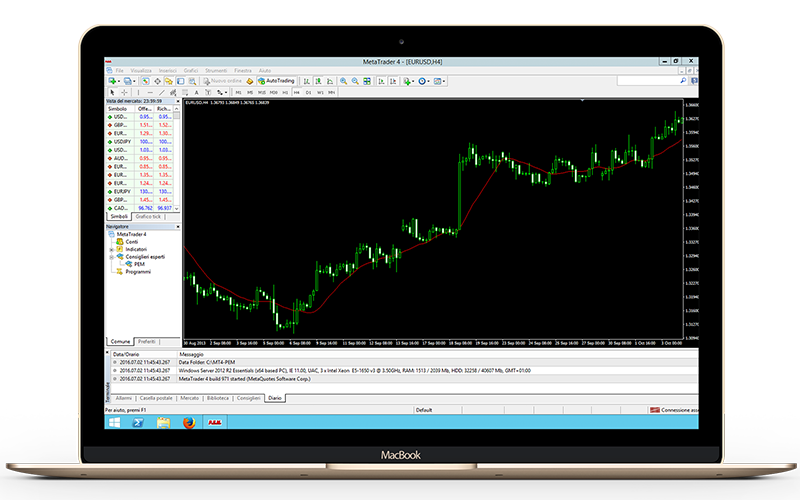Select USDJPY row in market watch
800x500 pixels.
(x=139, y=141)
